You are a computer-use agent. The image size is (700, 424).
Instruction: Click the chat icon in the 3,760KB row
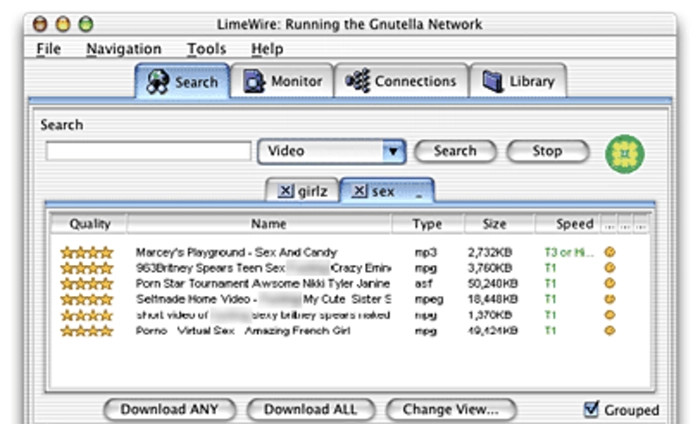click(610, 268)
